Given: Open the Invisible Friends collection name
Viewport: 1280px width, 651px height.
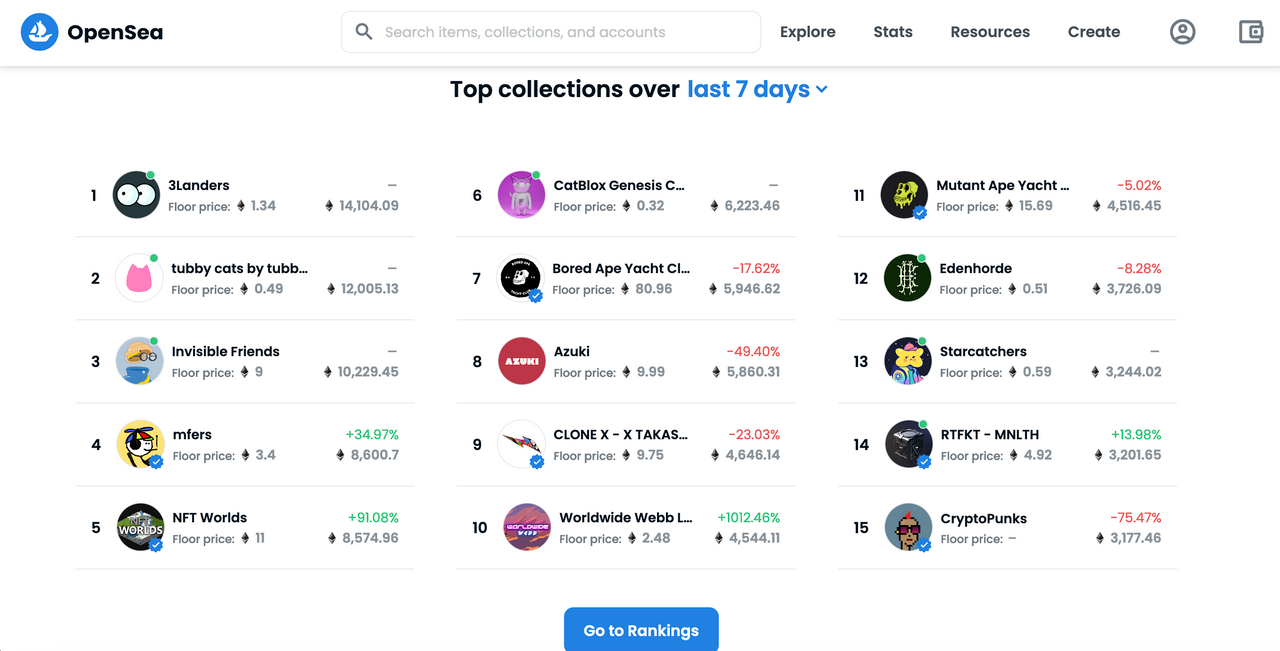Looking at the screenshot, I should (226, 351).
